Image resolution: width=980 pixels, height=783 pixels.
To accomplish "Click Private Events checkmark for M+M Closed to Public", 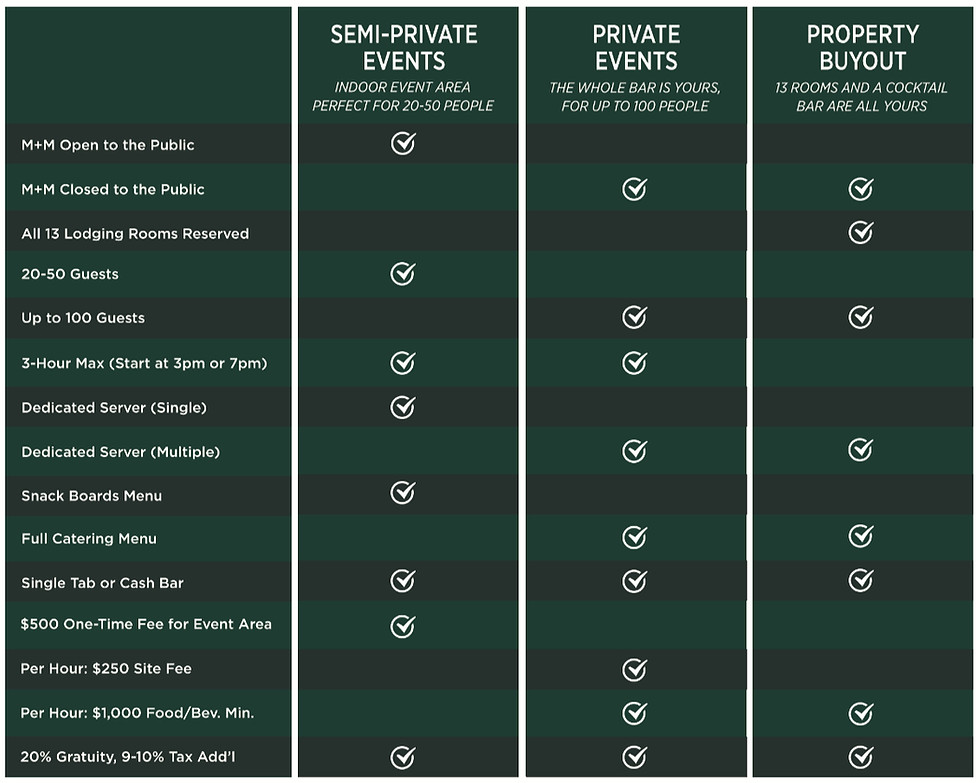I will pyautogui.click(x=634, y=189).
